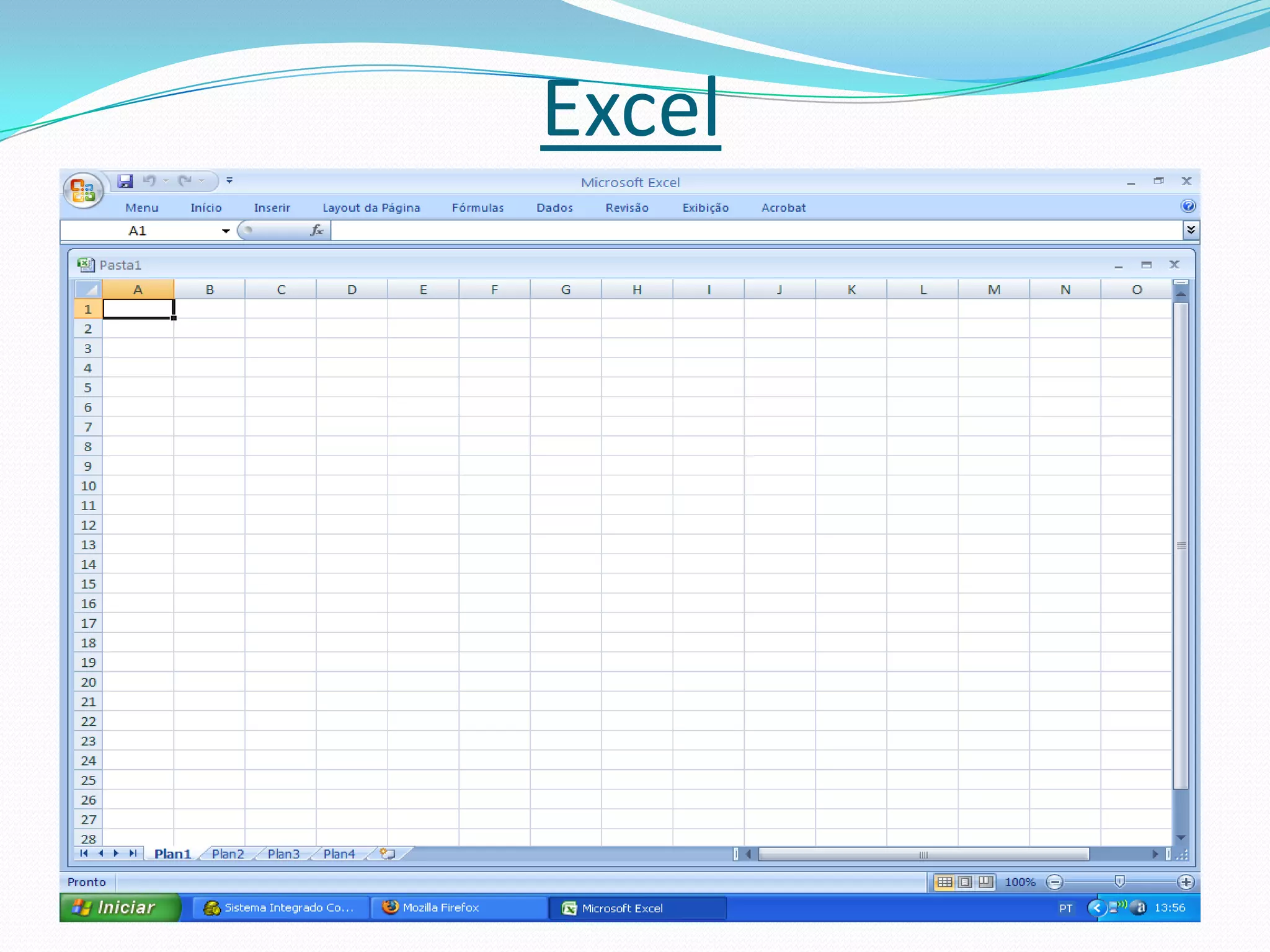Expand Customize Quick Access Toolbar dropdown
The width and height of the screenshot is (1270, 952).
click(229, 180)
